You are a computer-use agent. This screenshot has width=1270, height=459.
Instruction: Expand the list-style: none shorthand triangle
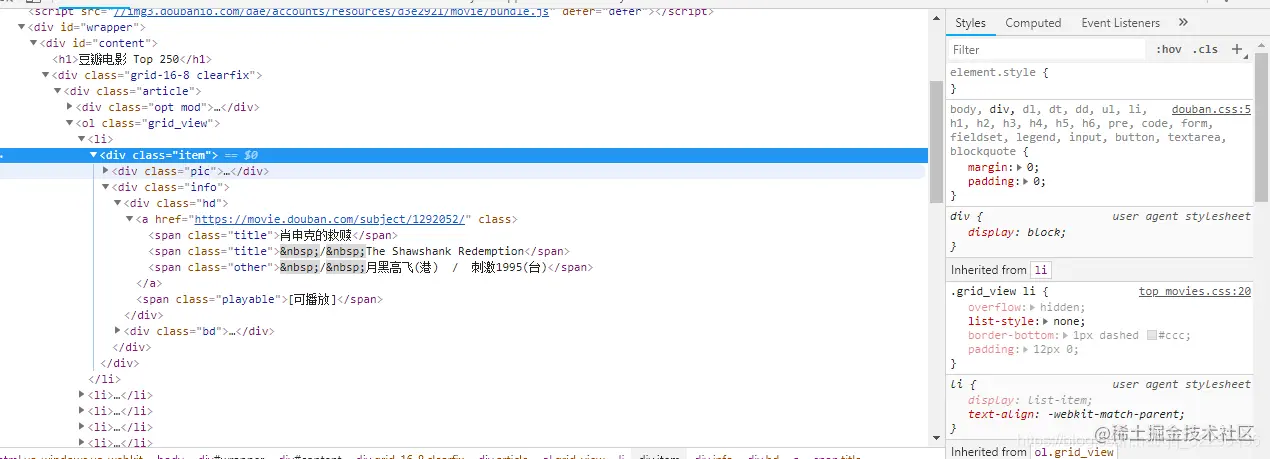point(1046,322)
